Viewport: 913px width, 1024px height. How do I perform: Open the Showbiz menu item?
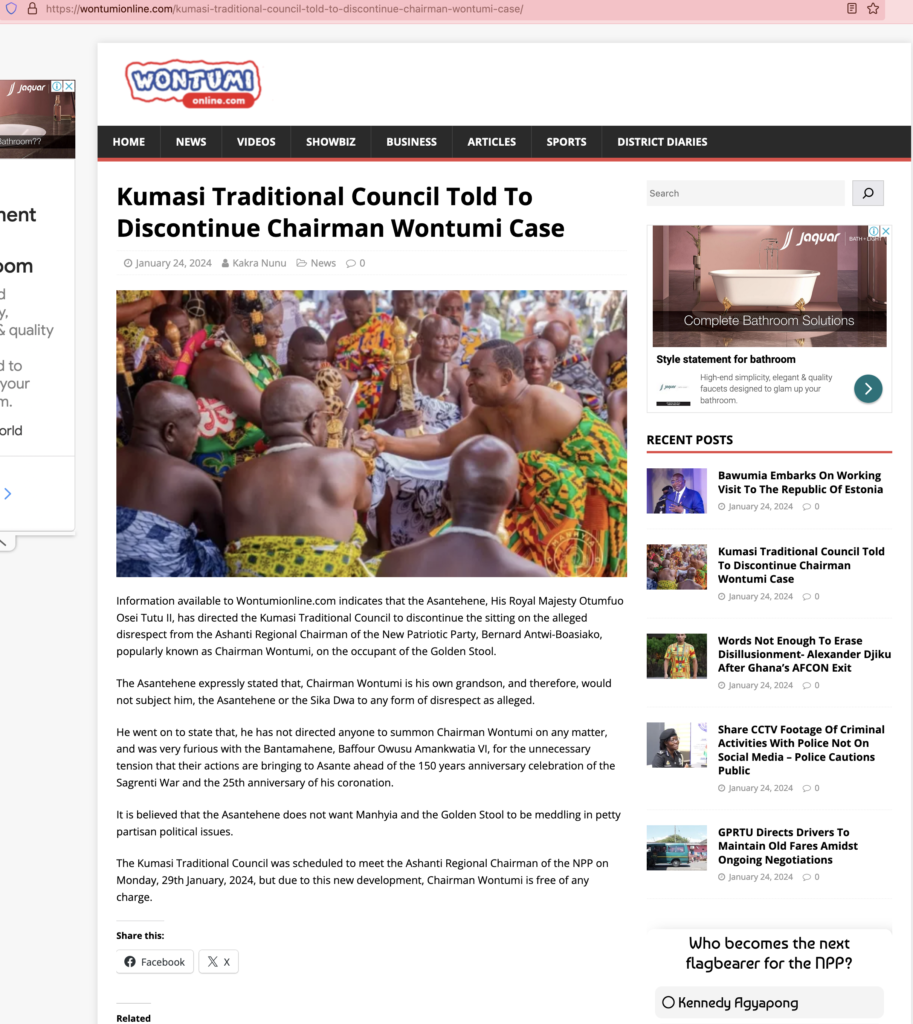pos(331,142)
